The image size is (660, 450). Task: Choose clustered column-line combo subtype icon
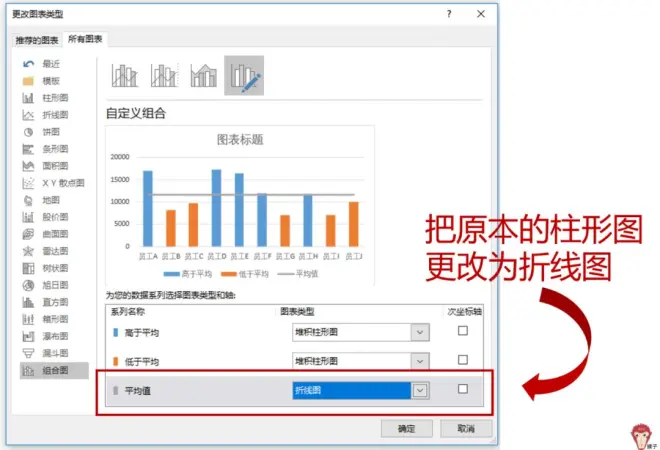[125, 76]
